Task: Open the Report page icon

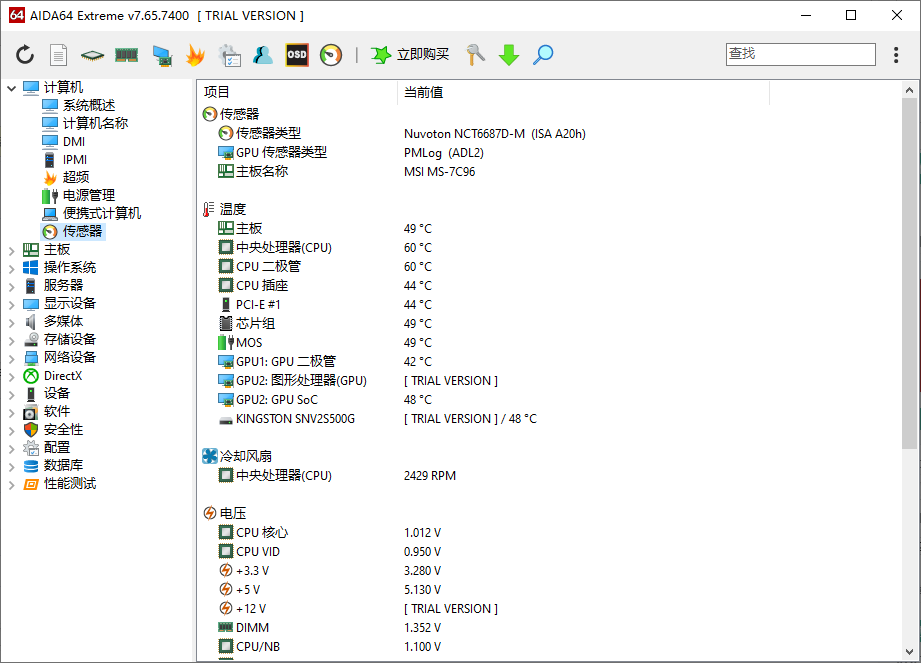Action: pyautogui.click(x=59, y=55)
